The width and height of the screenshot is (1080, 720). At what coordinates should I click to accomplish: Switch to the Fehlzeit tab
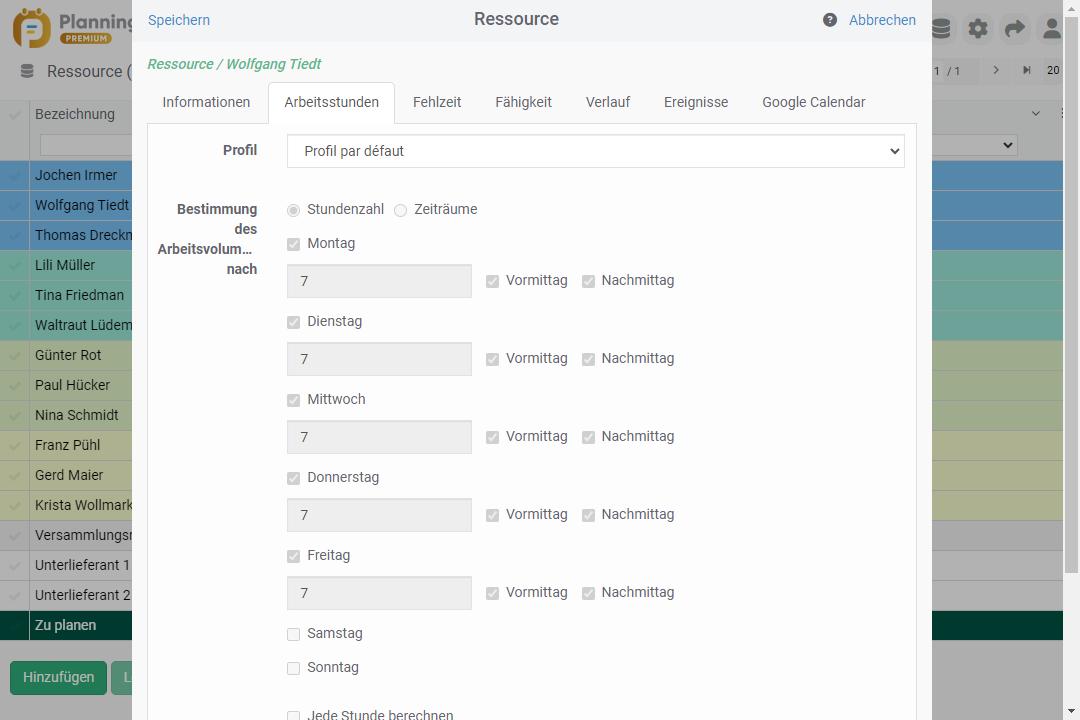437,102
